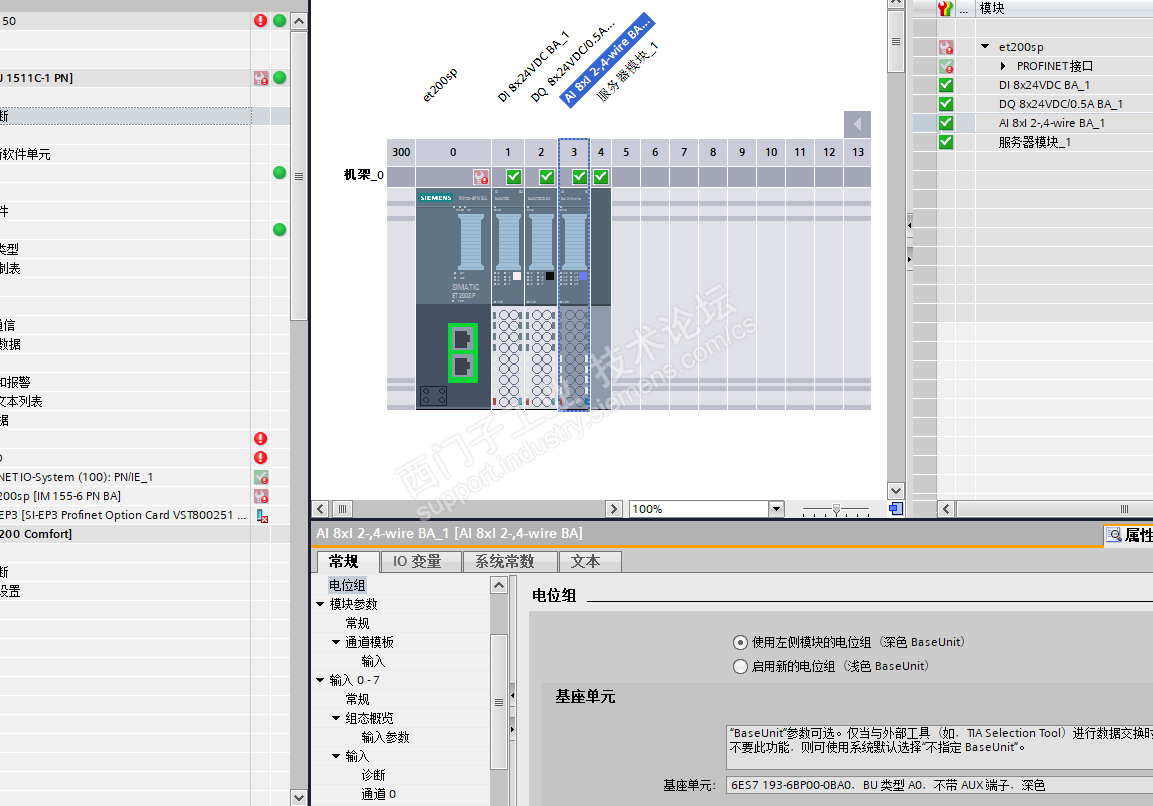This screenshot has width=1153, height=806.
Task: Click the green check under slot 2
Action: point(546,176)
